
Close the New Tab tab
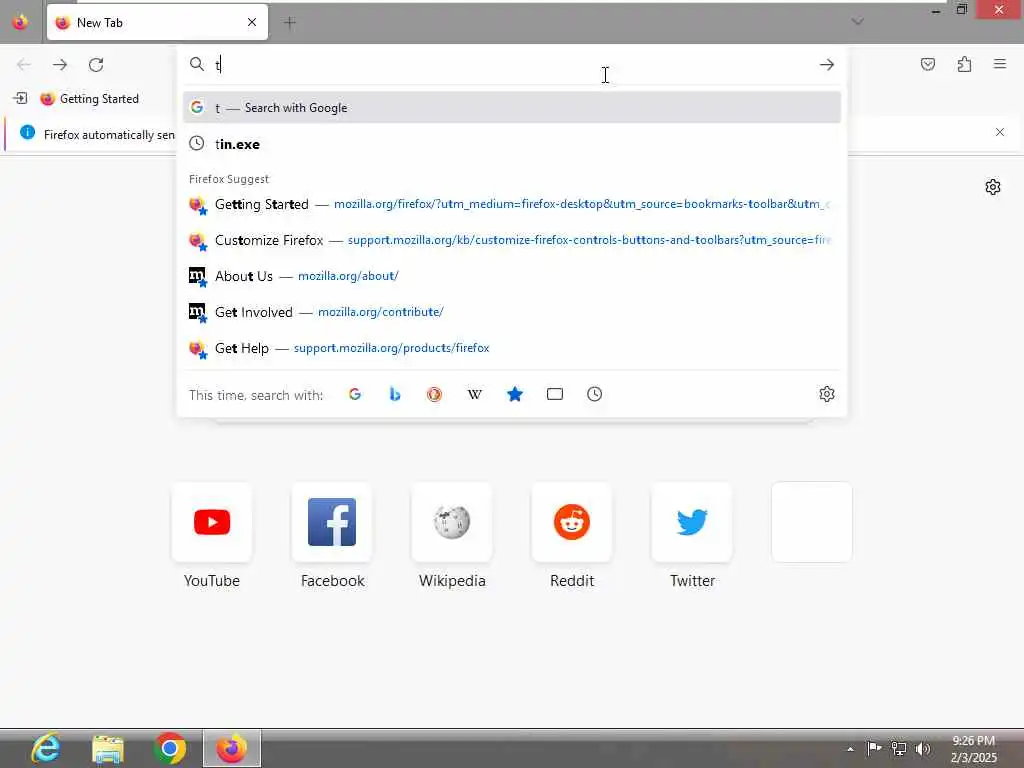click(252, 22)
